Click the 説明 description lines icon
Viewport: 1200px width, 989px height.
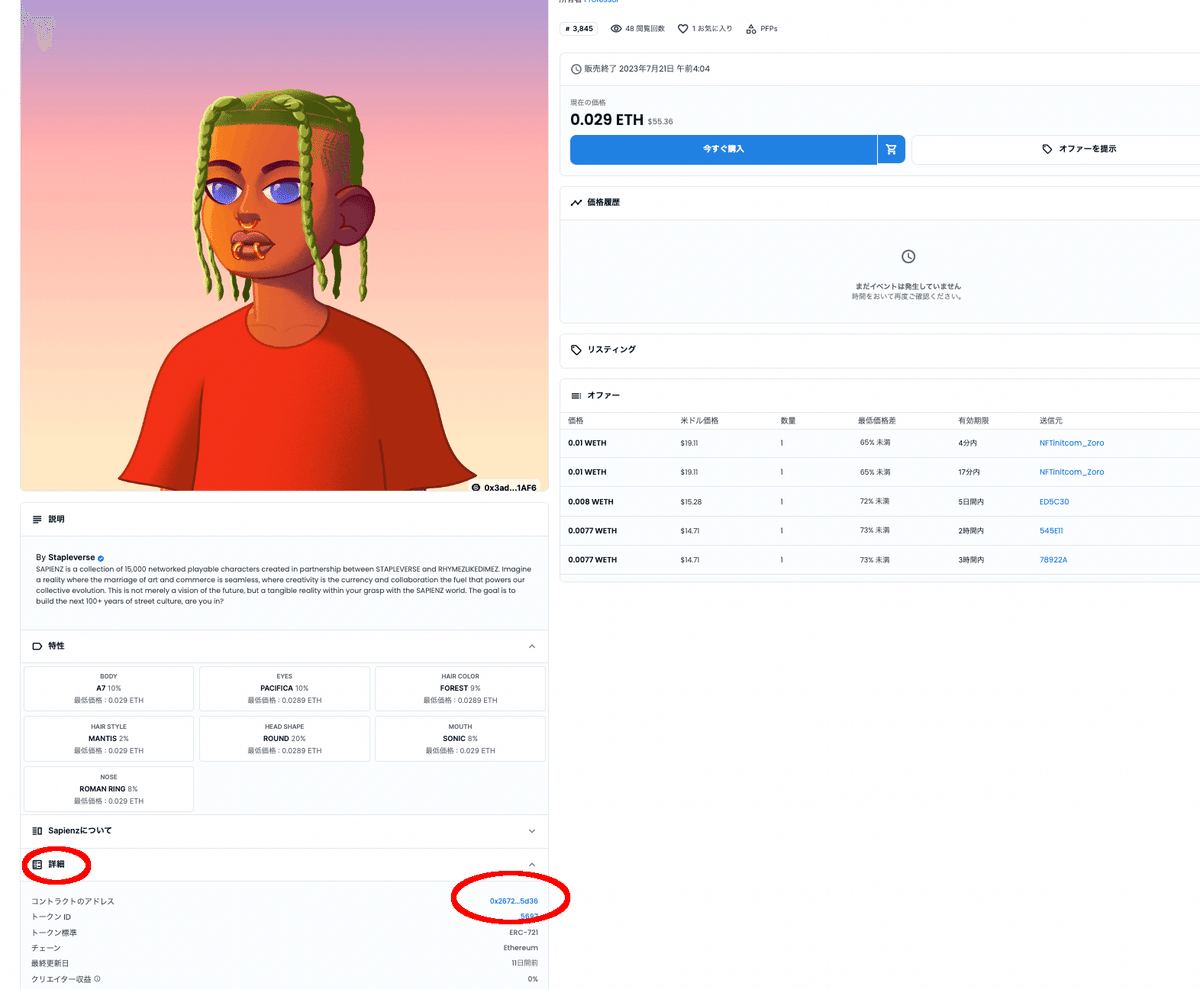point(37,519)
